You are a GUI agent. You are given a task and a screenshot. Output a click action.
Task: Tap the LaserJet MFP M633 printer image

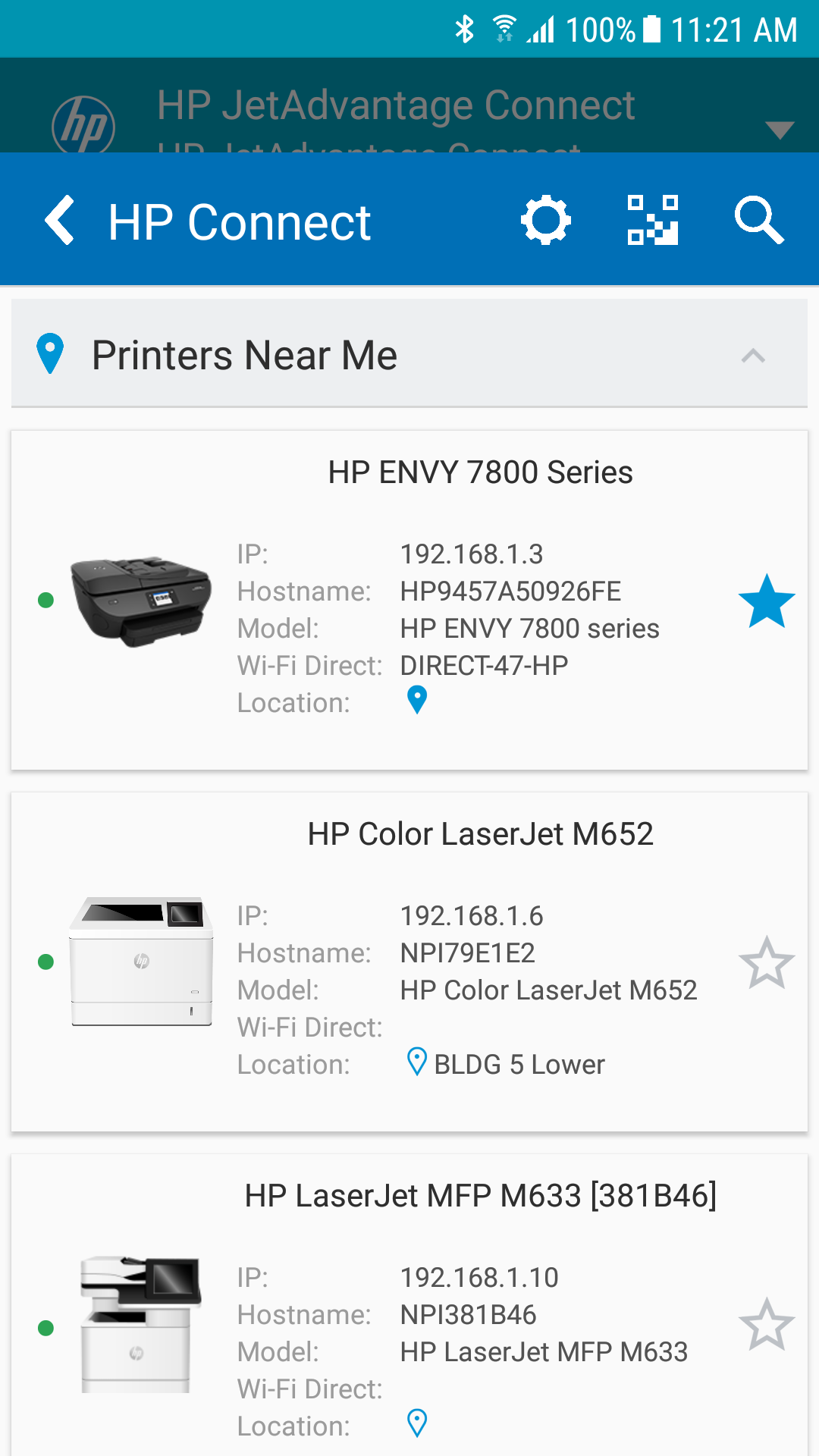[x=140, y=1324]
